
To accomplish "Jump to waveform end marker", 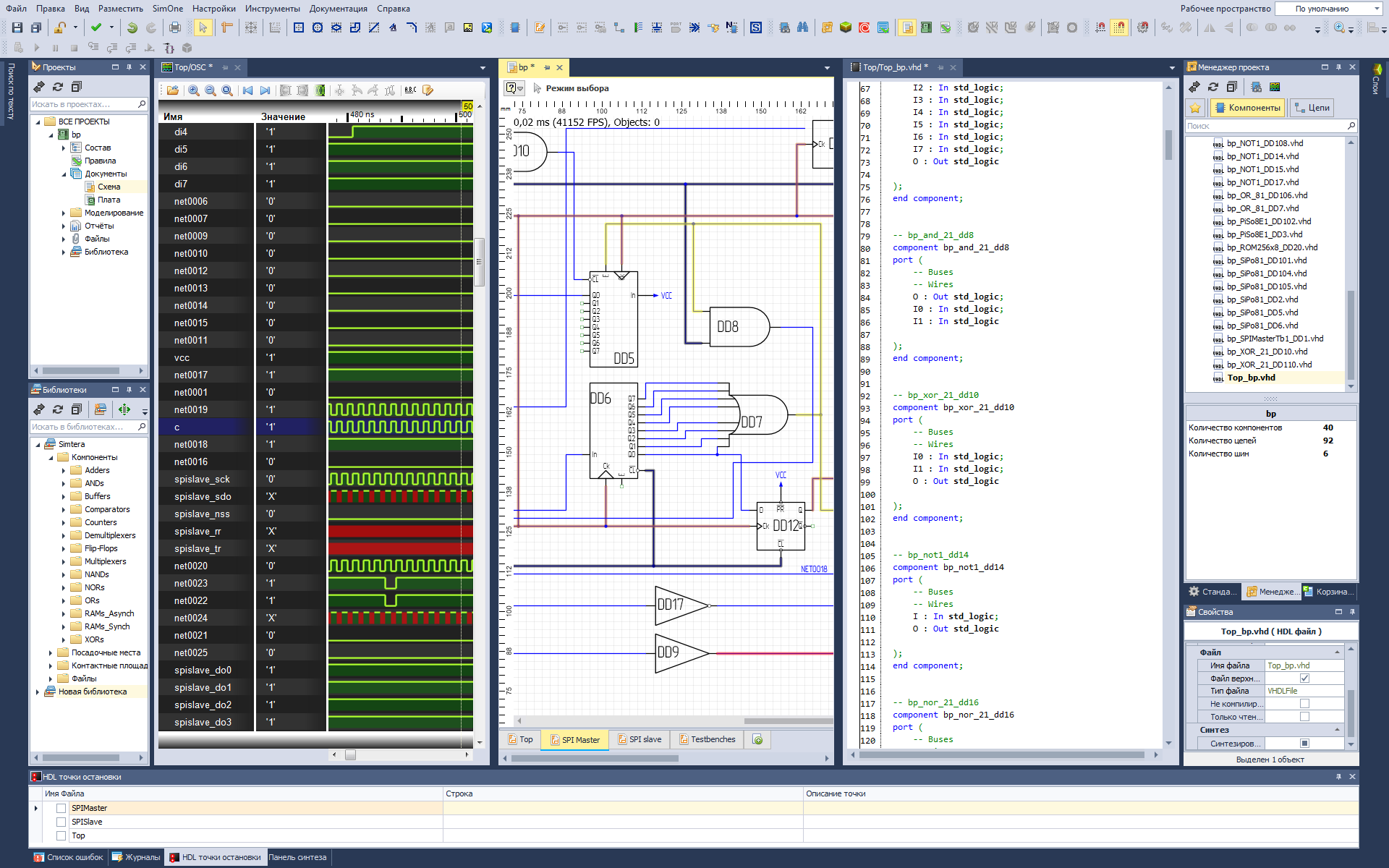I will (x=265, y=90).
